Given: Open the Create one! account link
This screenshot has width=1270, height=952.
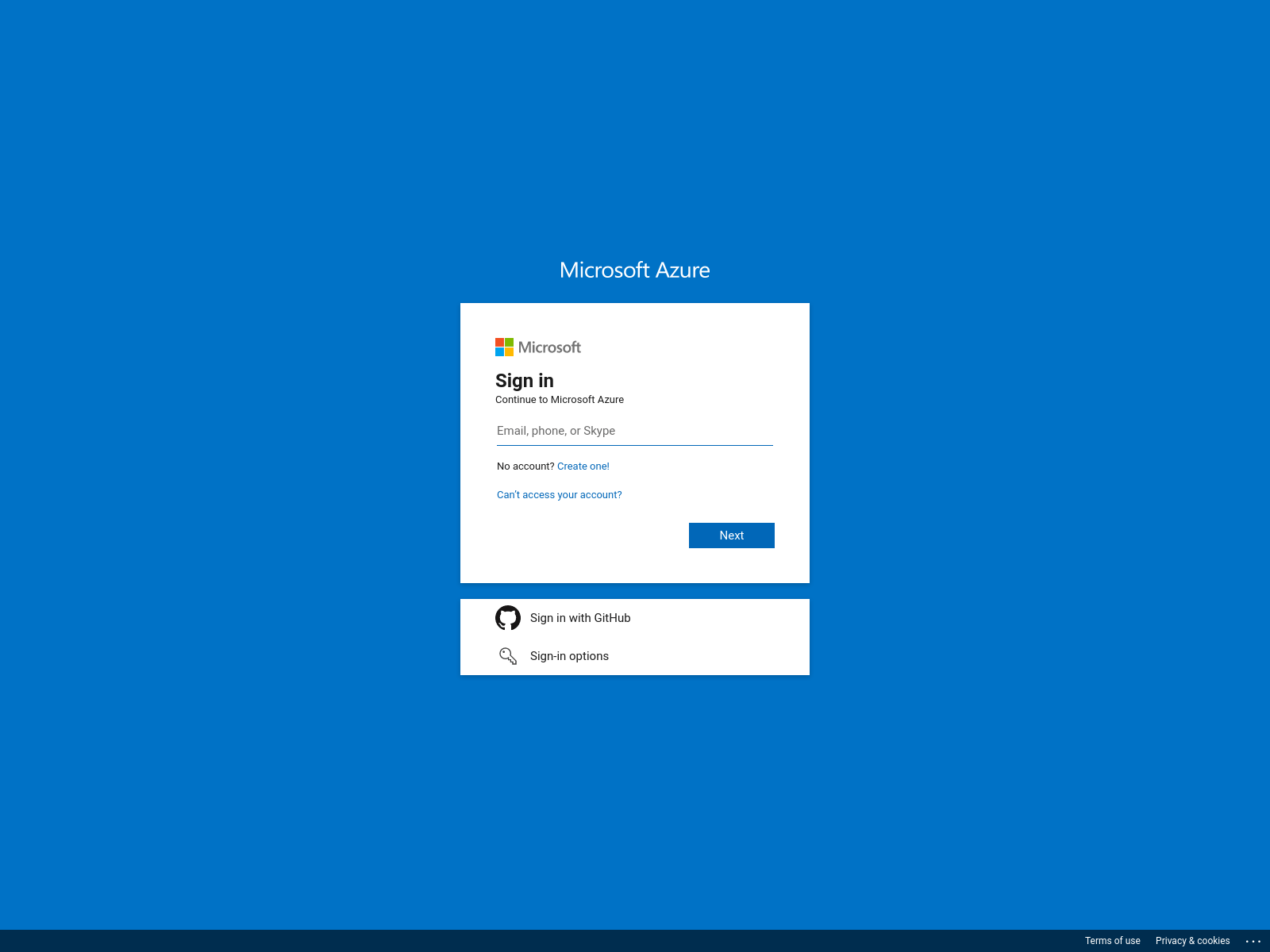Looking at the screenshot, I should point(583,466).
